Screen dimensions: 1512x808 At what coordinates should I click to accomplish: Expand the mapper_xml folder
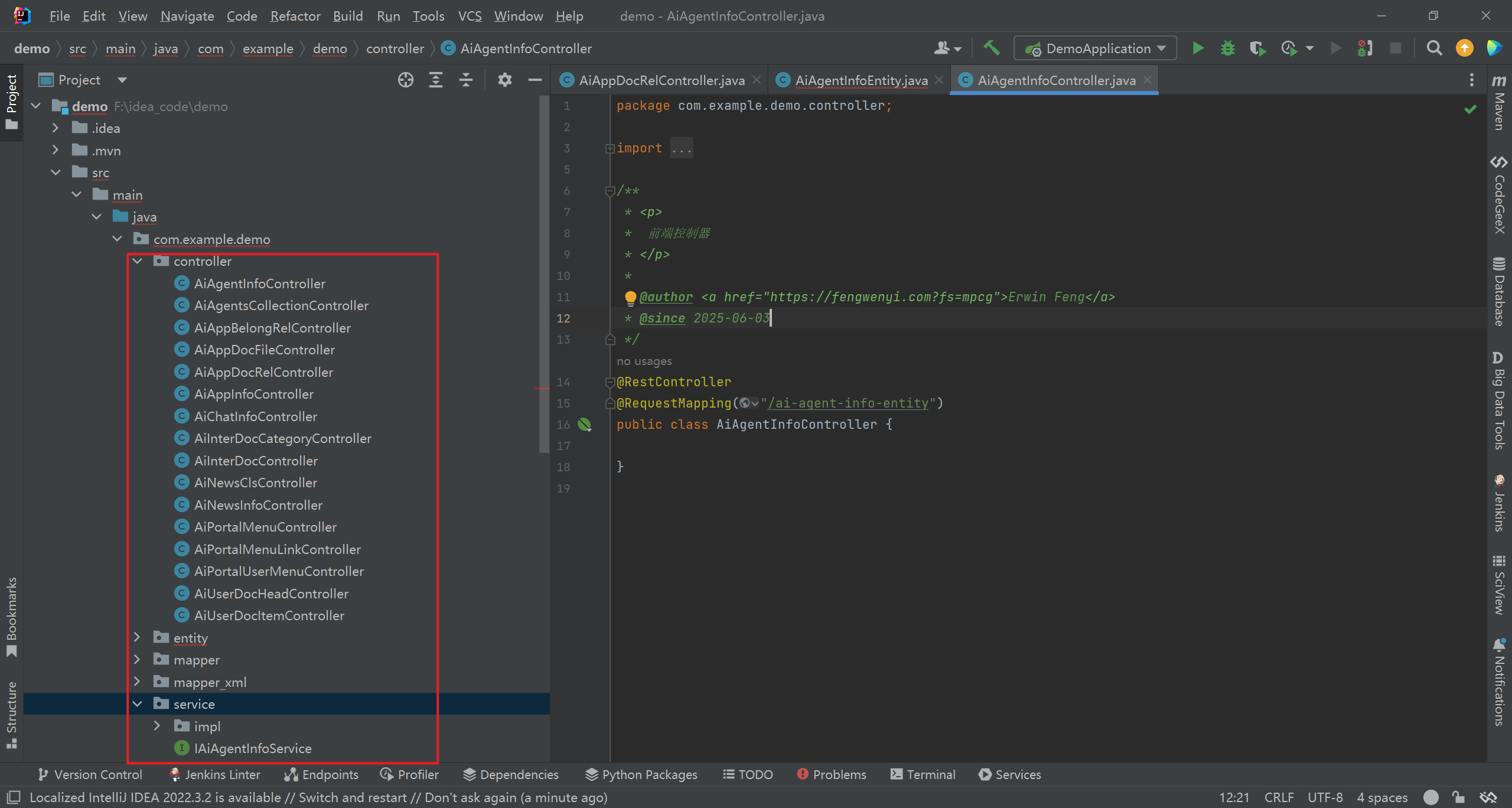tap(137, 682)
